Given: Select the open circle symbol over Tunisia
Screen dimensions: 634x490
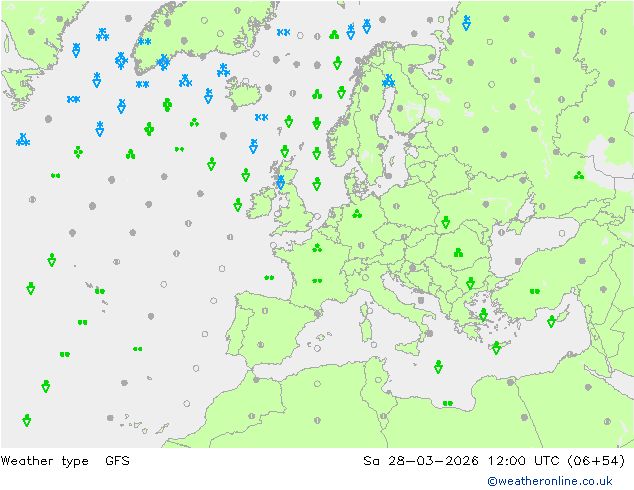Looking at the screenshot, I should click(x=378, y=380).
